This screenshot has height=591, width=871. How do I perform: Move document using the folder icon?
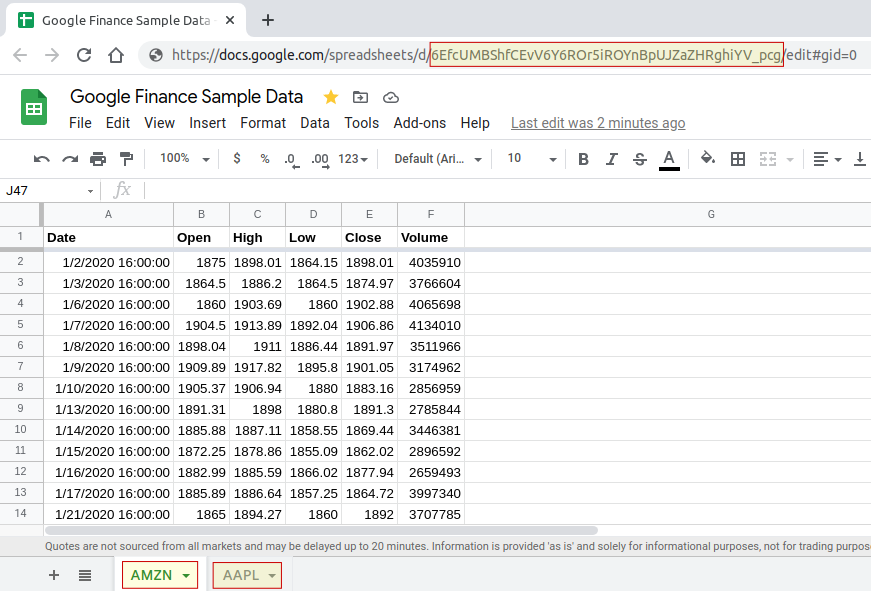coord(360,97)
